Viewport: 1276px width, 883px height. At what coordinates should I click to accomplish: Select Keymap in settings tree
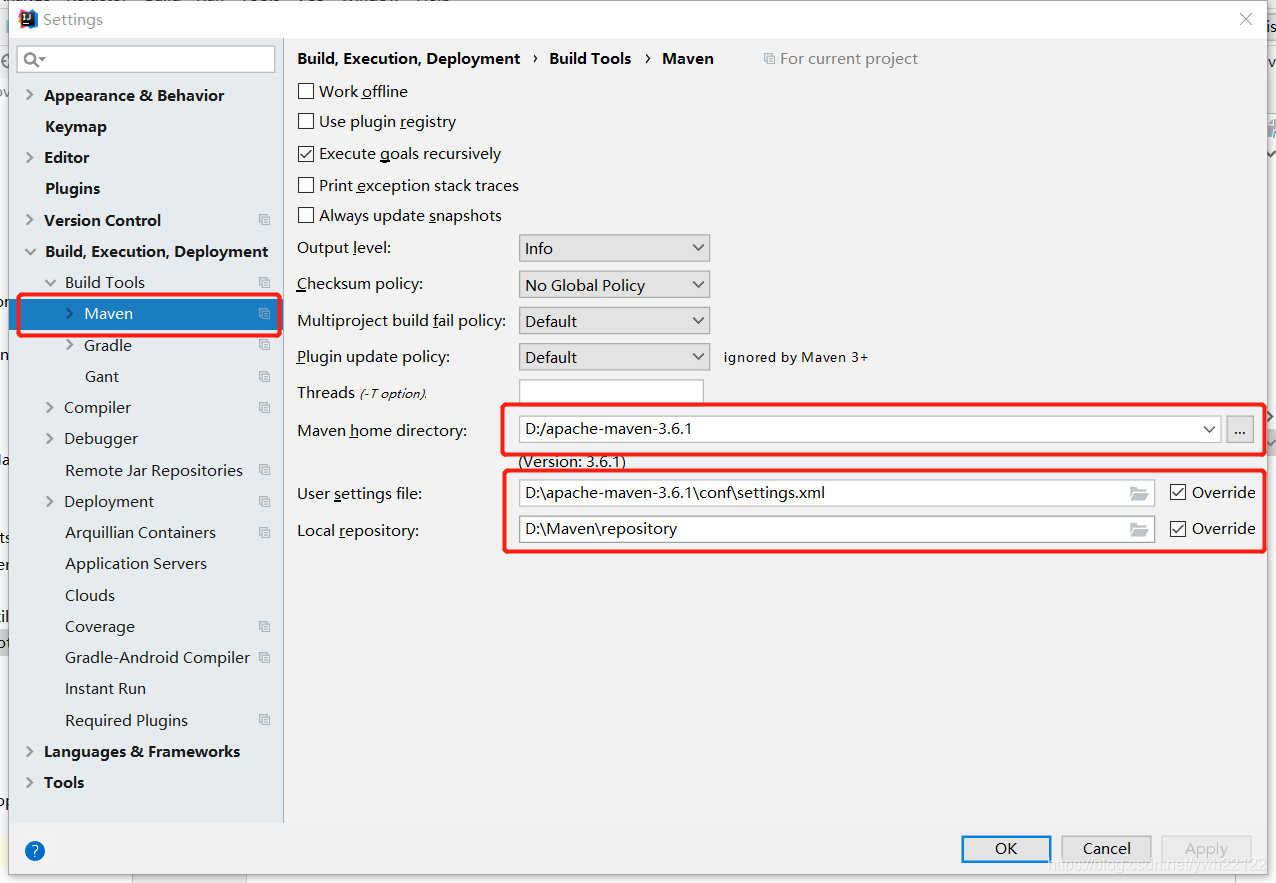coord(76,127)
